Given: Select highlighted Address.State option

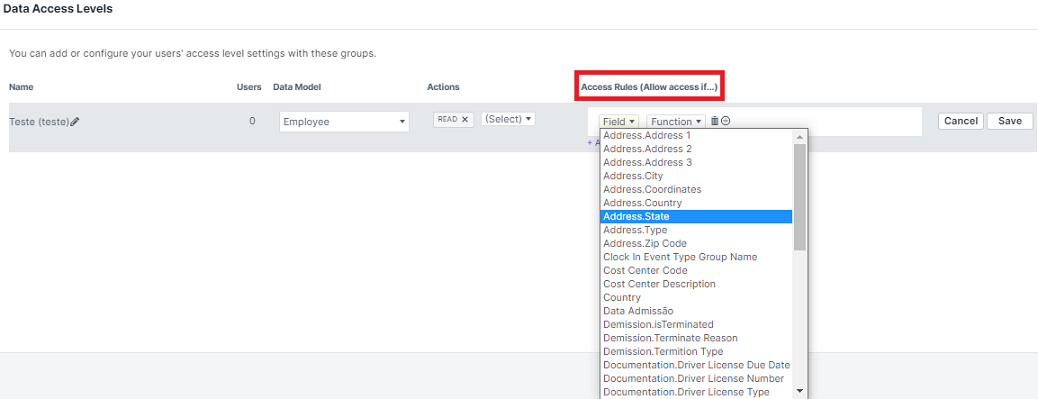Looking at the screenshot, I should coord(696,216).
